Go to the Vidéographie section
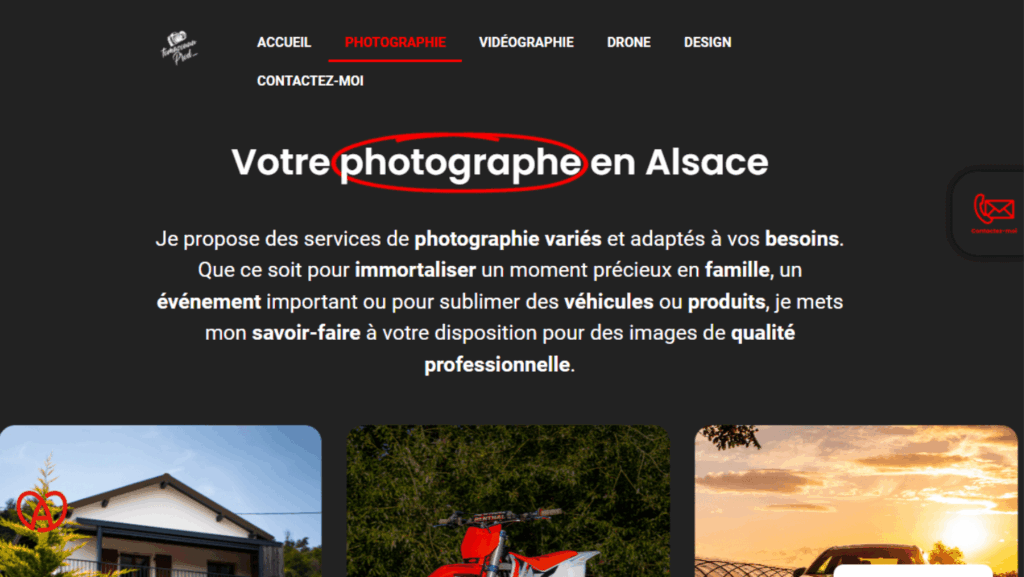The image size is (1024, 577). [x=526, y=42]
